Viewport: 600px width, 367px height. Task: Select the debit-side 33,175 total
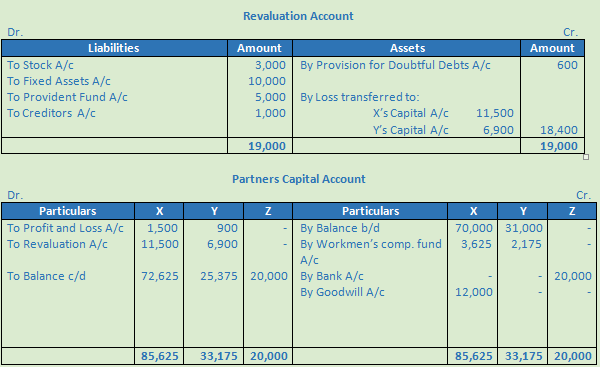click(x=219, y=356)
